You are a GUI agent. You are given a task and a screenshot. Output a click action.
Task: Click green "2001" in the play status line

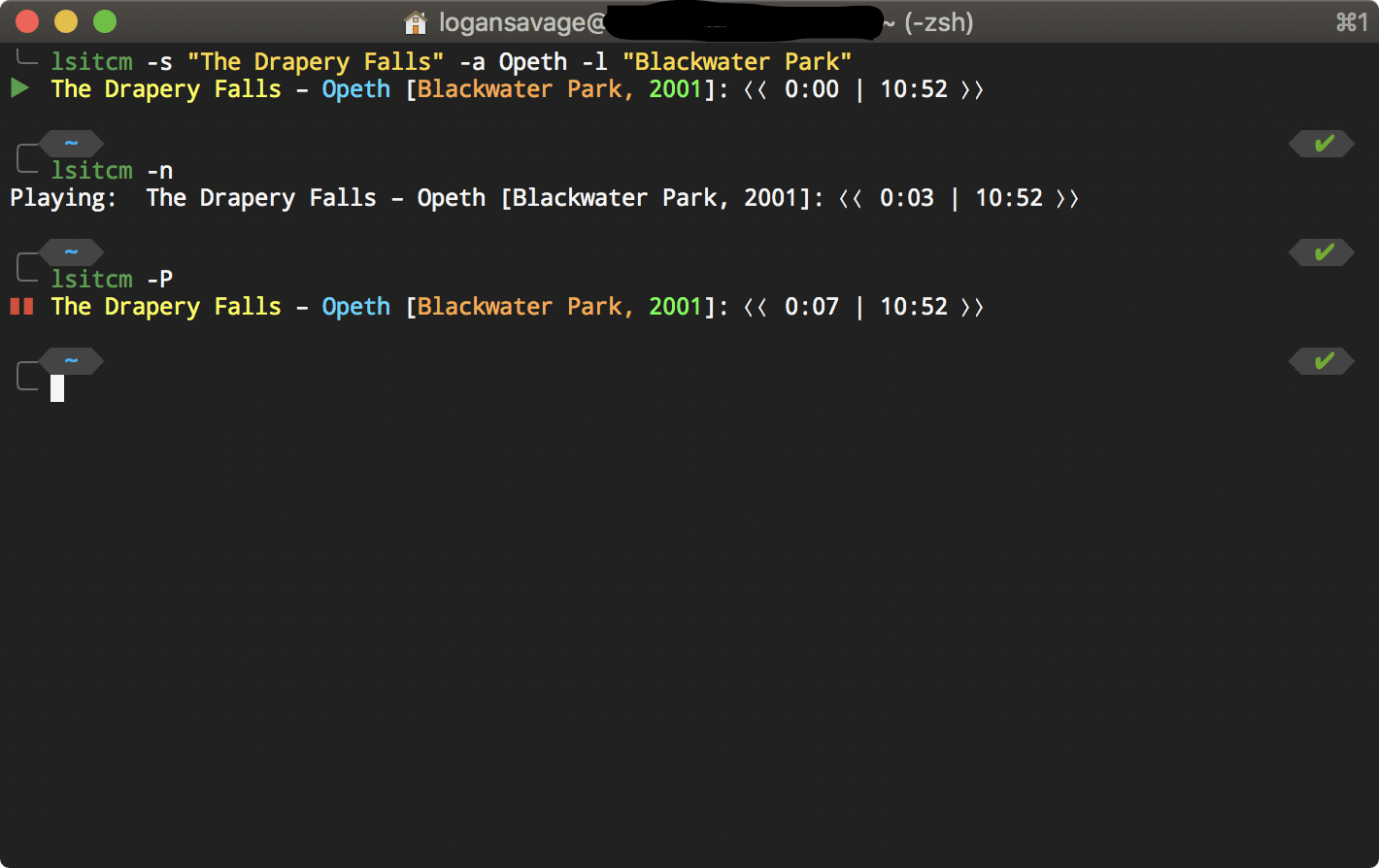click(675, 89)
